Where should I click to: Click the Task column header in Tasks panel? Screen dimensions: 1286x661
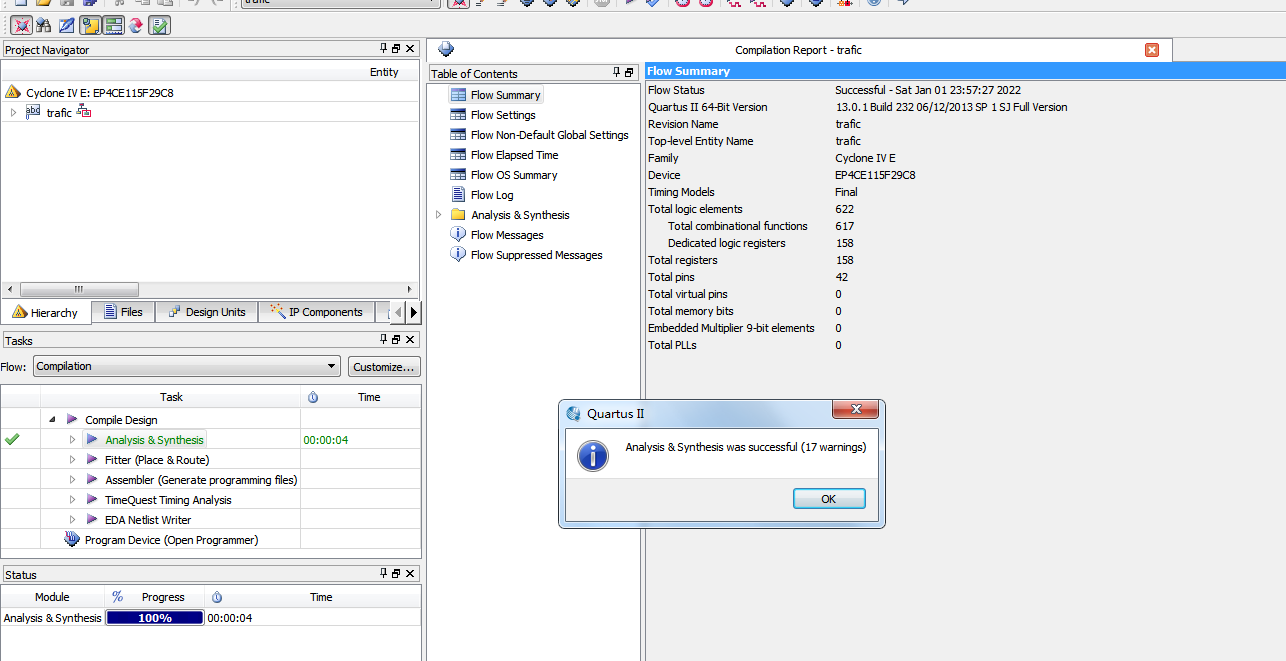tap(171, 397)
